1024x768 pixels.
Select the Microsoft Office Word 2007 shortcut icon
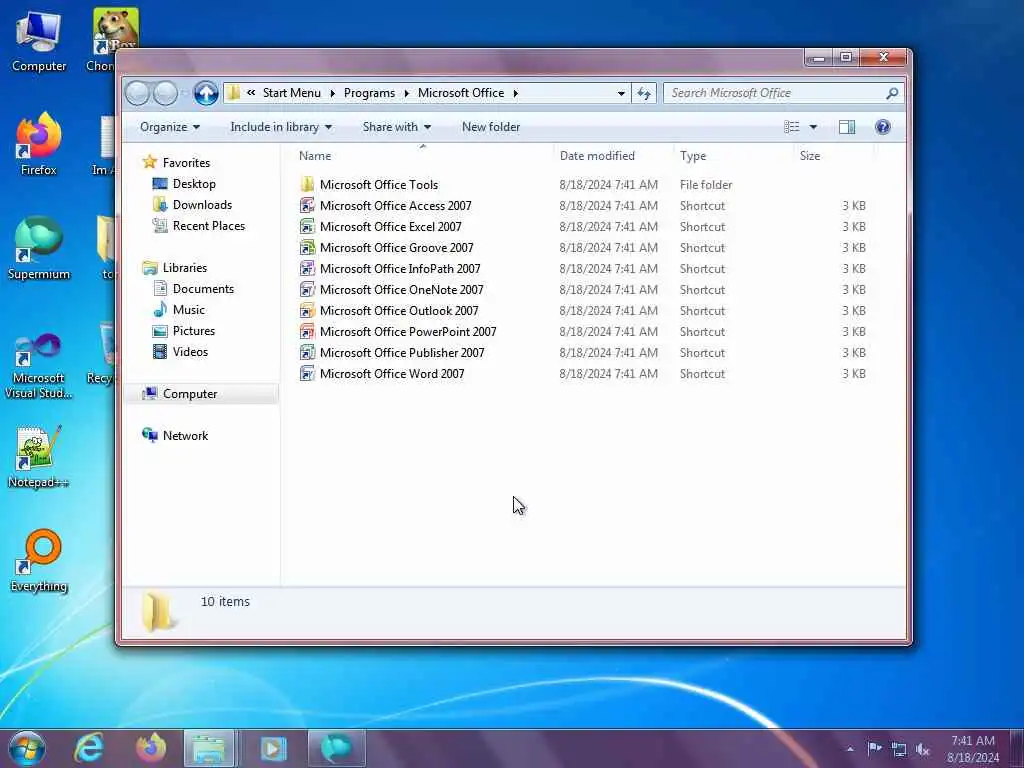click(307, 374)
